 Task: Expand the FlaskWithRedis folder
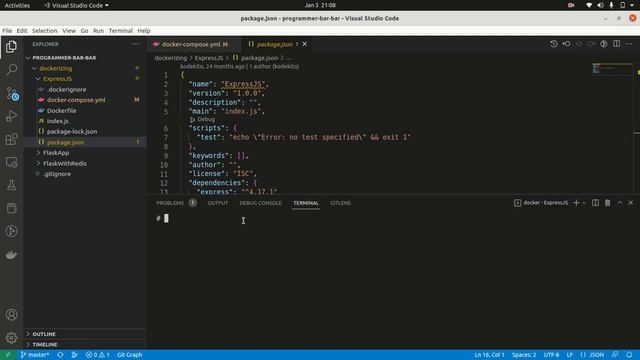pyautogui.click(x=64, y=163)
